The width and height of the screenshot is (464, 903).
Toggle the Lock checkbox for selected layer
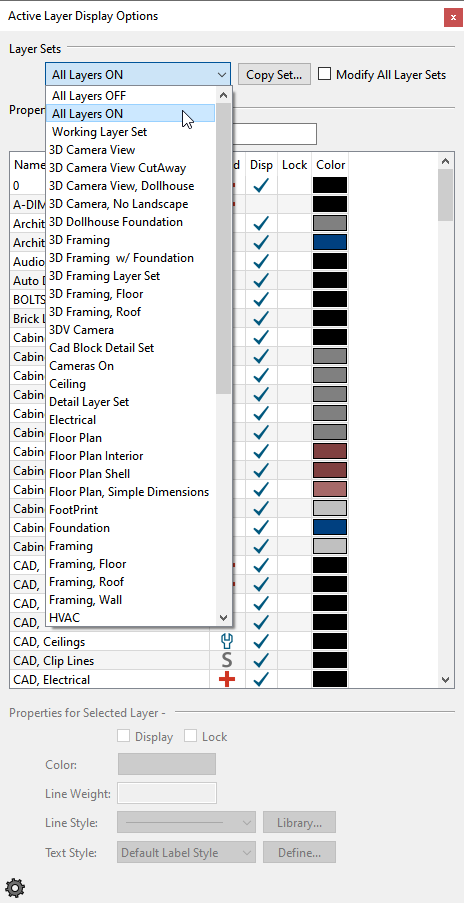(x=191, y=736)
